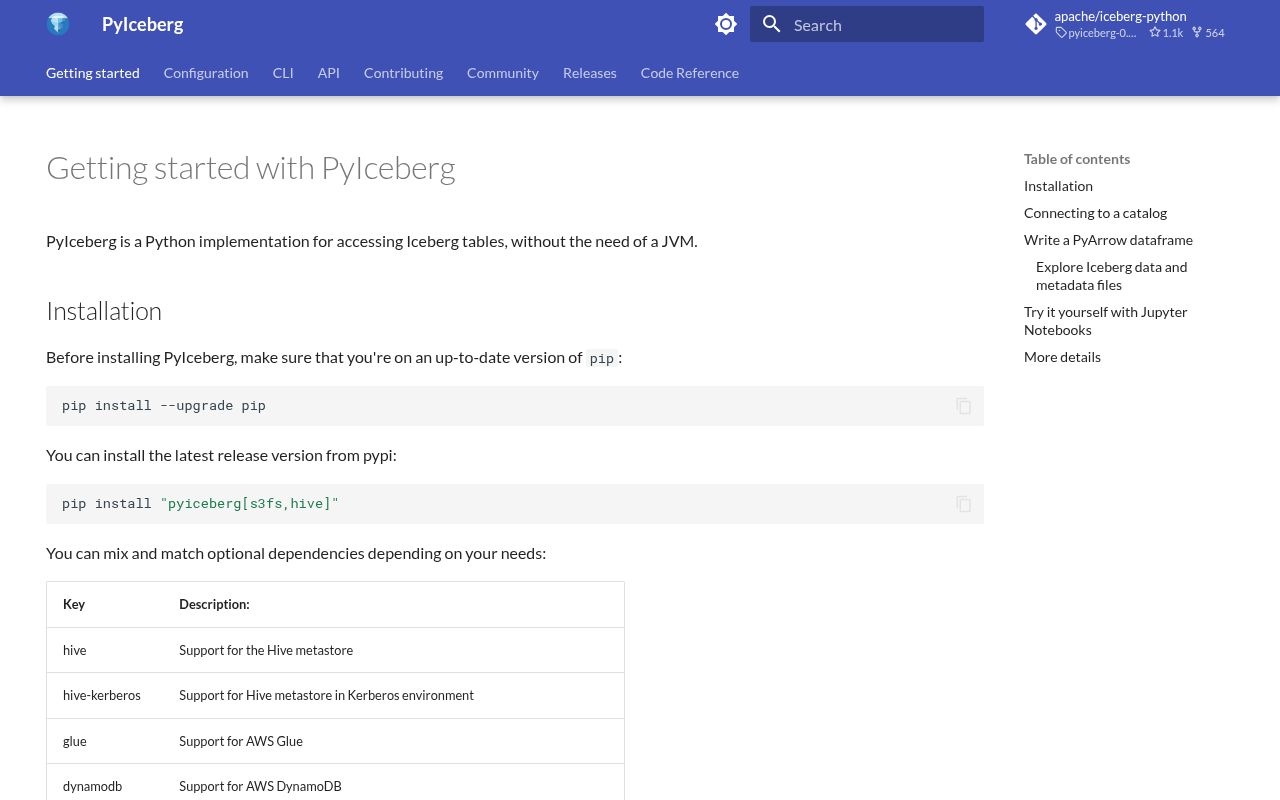The width and height of the screenshot is (1280, 800).
Task: Switch to the CLI tab
Action: (283, 73)
